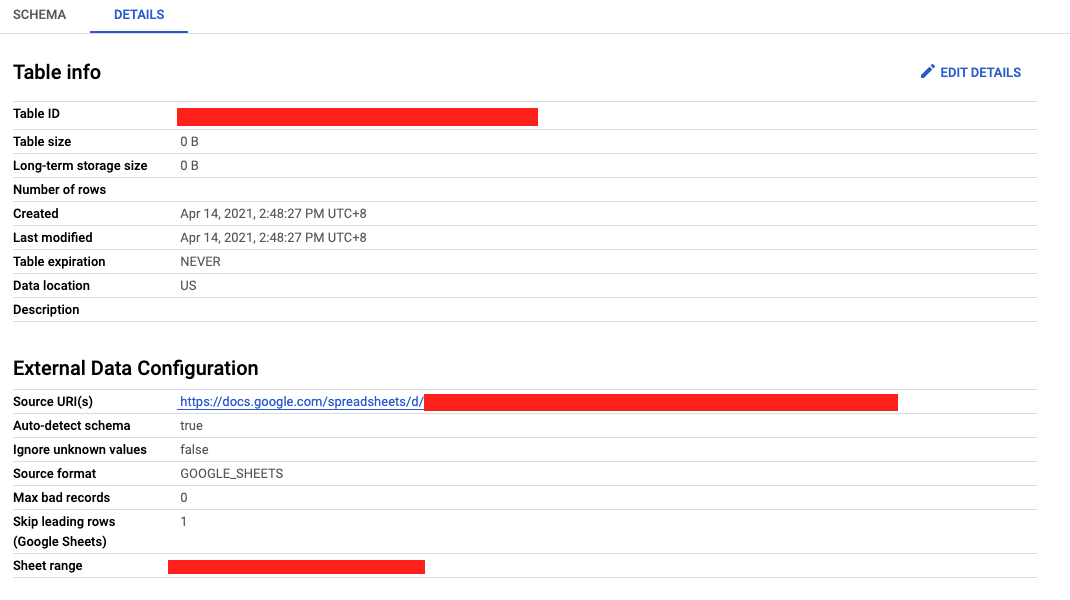
Task: Open the Source URI spreadsheet link
Action: point(300,401)
